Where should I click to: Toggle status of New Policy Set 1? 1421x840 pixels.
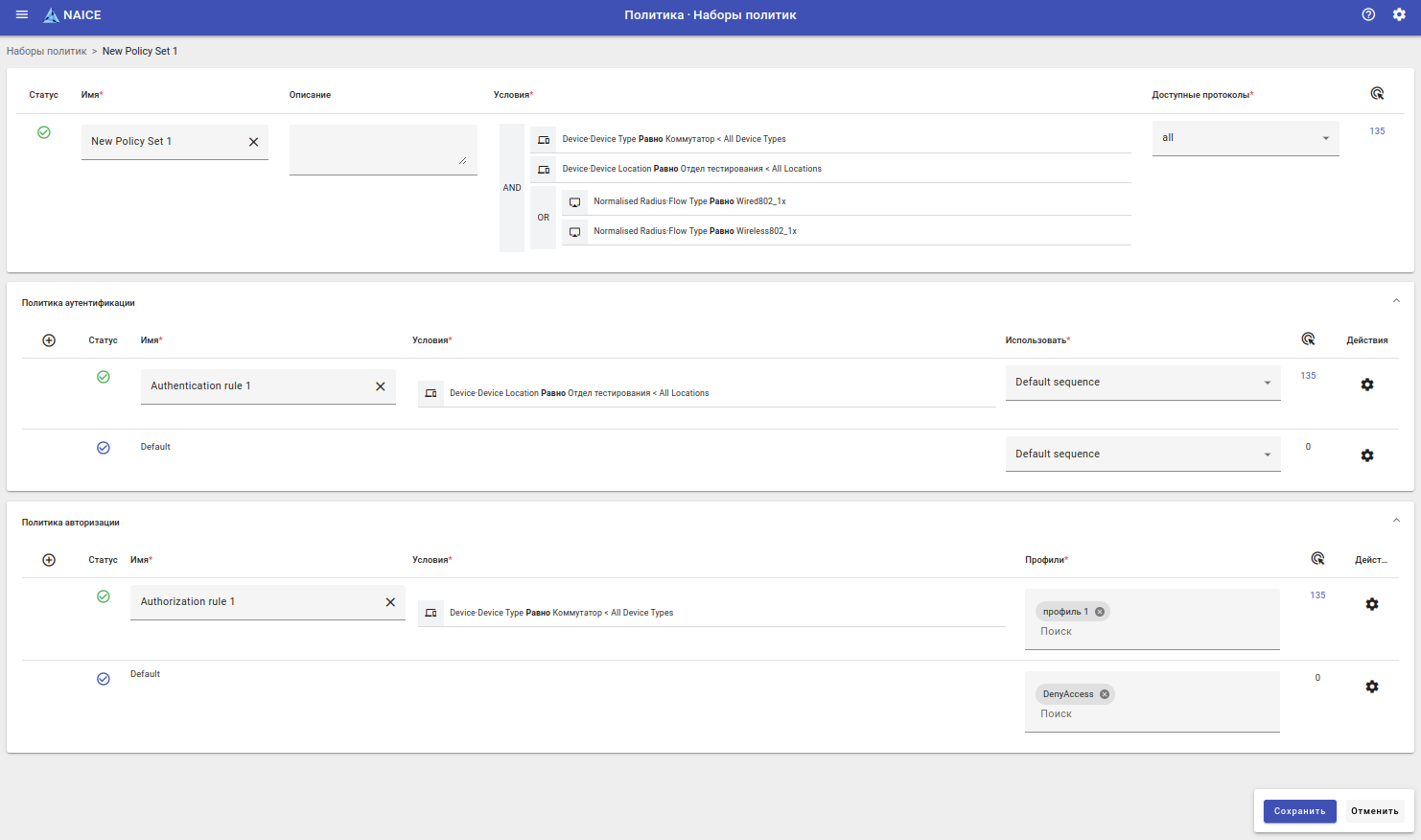click(44, 132)
